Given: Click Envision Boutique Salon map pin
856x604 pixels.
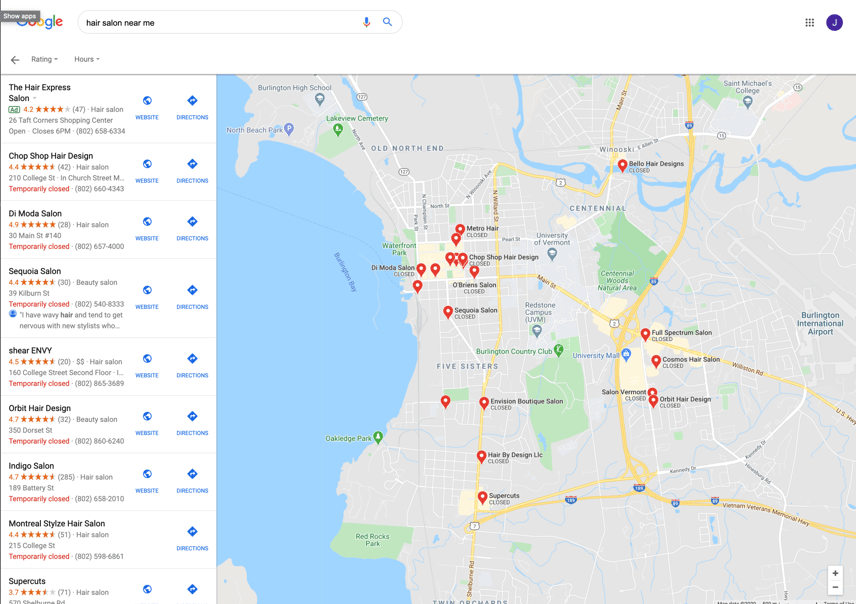Looking at the screenshot, I should (484, 404).
